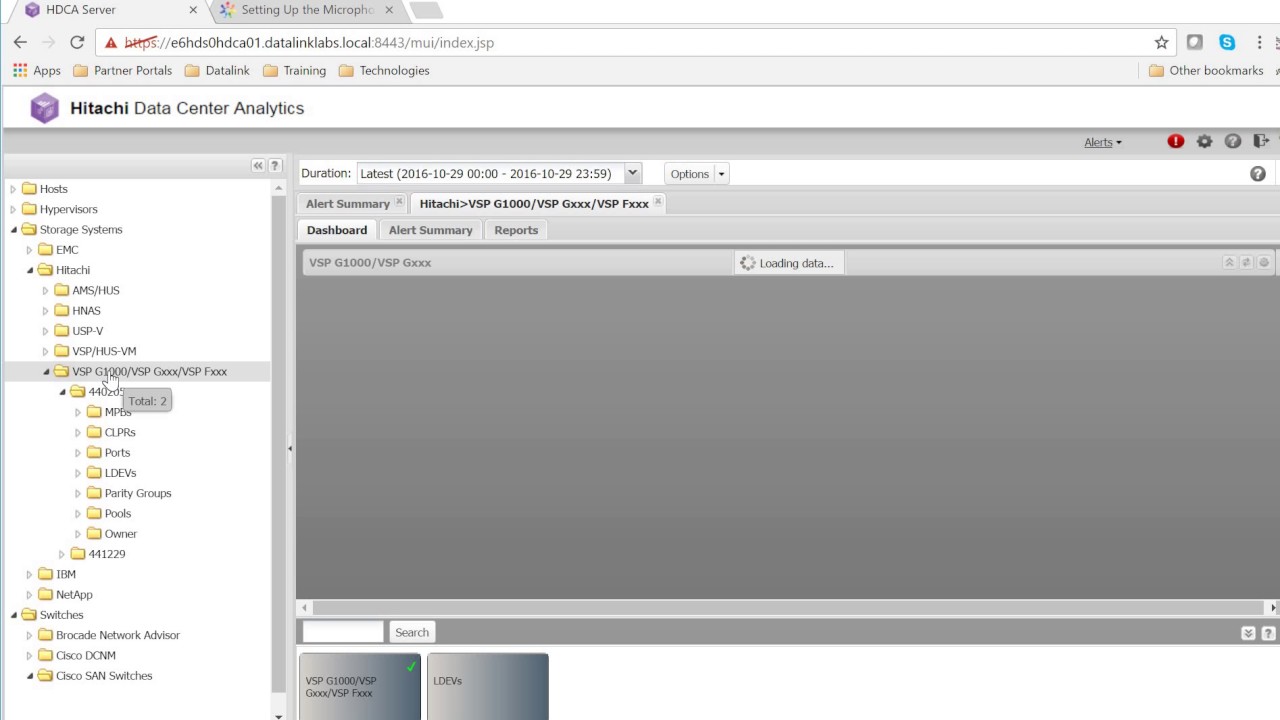The height and width of the screenshot is (720, 1280).
Task: Click the Options button
Action: pos(689,174)
